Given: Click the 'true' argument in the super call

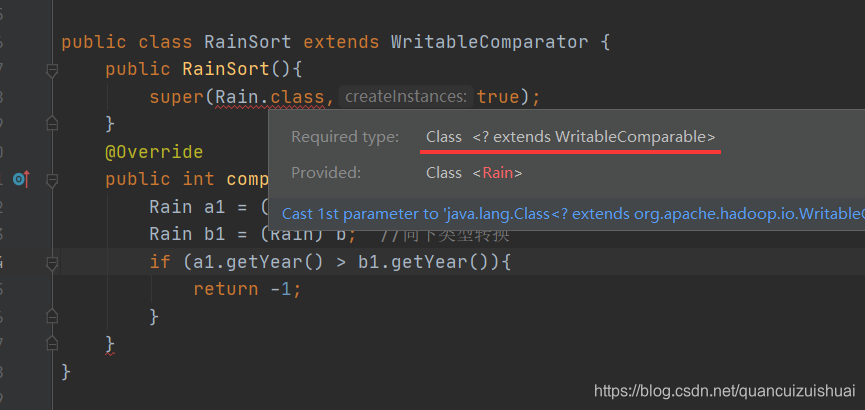Looking at the screenshot, I should 498,97.
